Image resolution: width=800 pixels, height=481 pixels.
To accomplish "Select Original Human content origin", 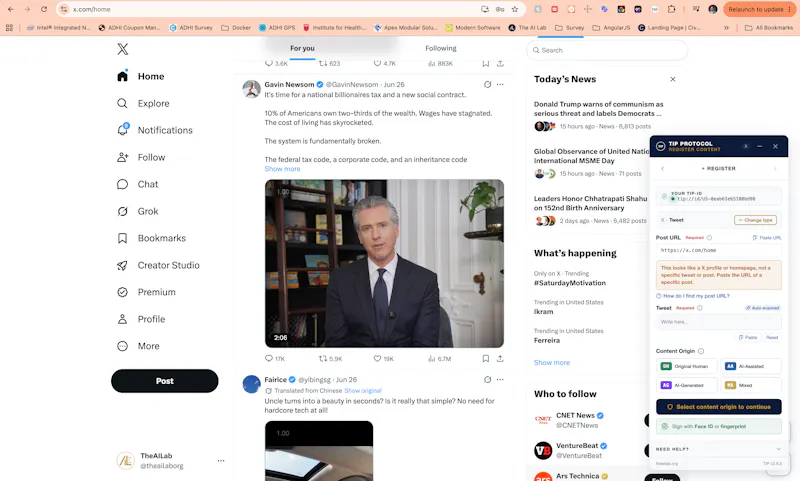I will 687,366.
